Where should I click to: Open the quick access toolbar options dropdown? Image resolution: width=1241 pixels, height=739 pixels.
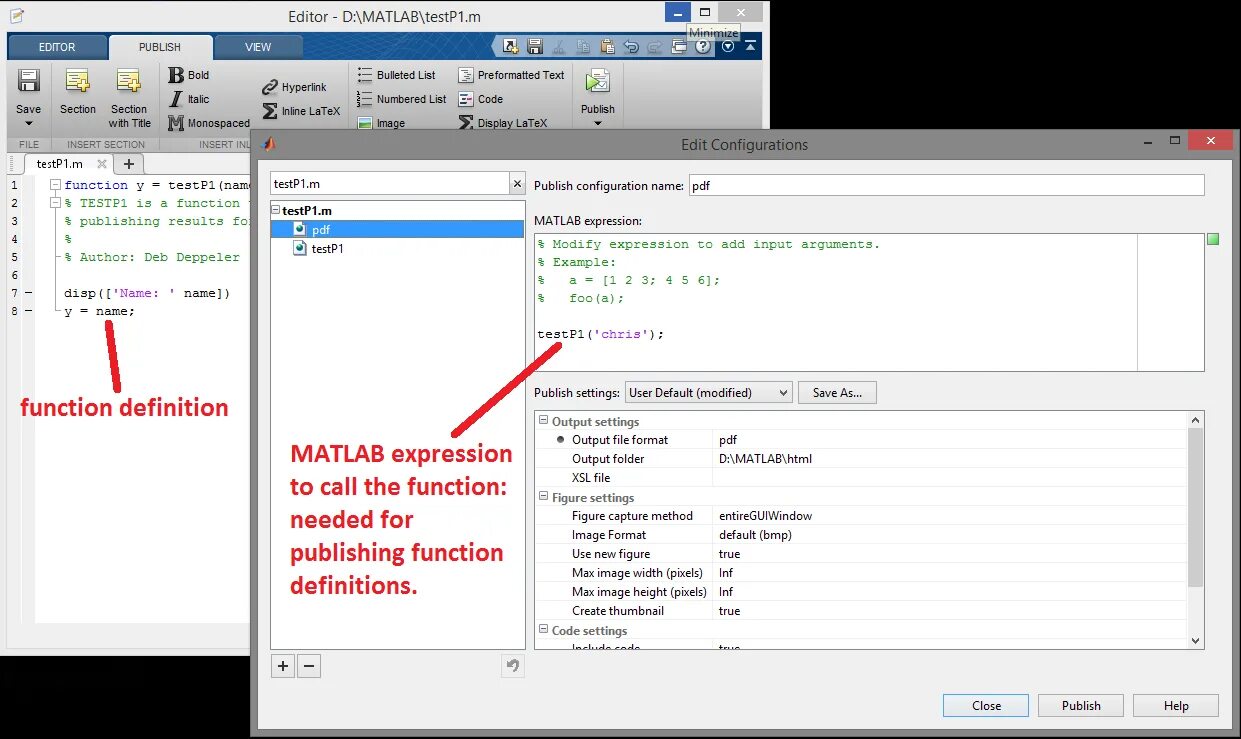point(728,46)
